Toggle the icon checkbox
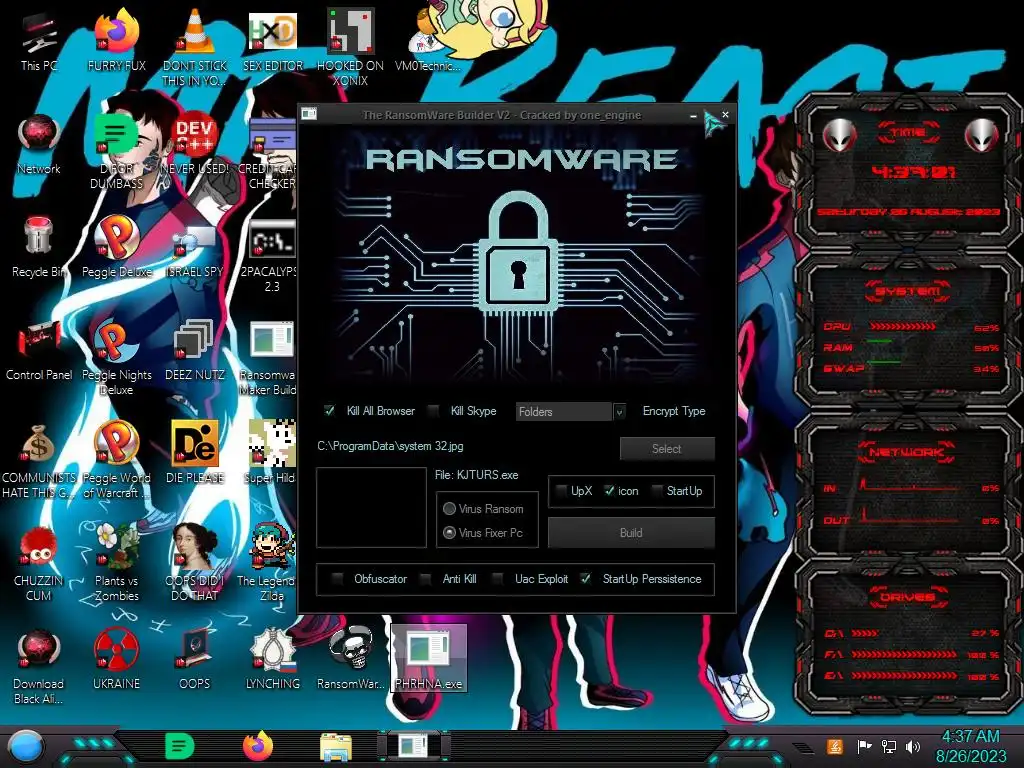 [x=609, y=491]
